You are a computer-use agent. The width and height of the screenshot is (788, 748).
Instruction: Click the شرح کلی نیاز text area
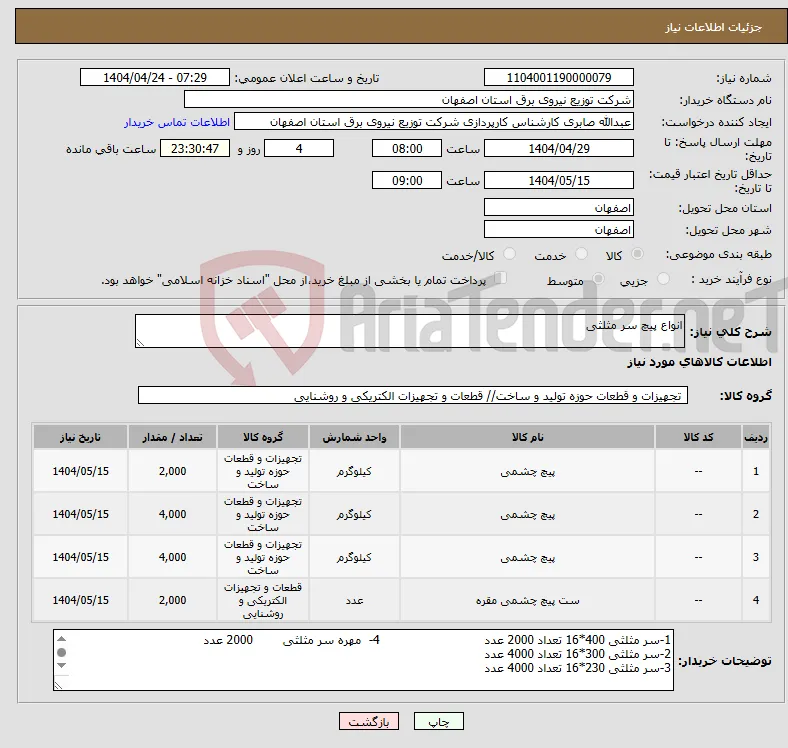click(x=410, y=331)
